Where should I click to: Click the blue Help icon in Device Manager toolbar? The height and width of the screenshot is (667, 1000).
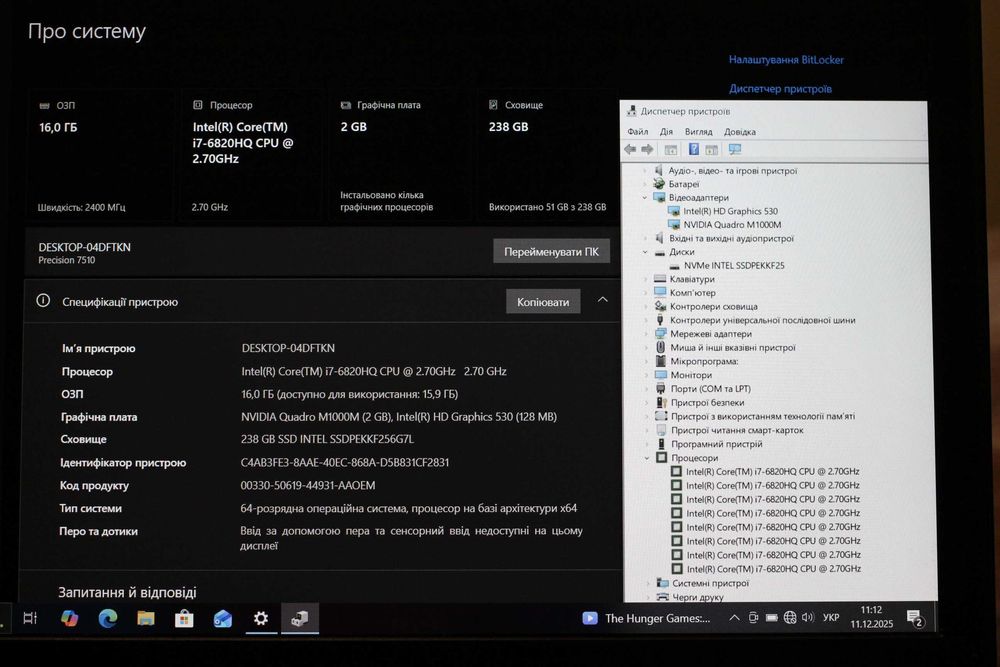coord(693,149)
